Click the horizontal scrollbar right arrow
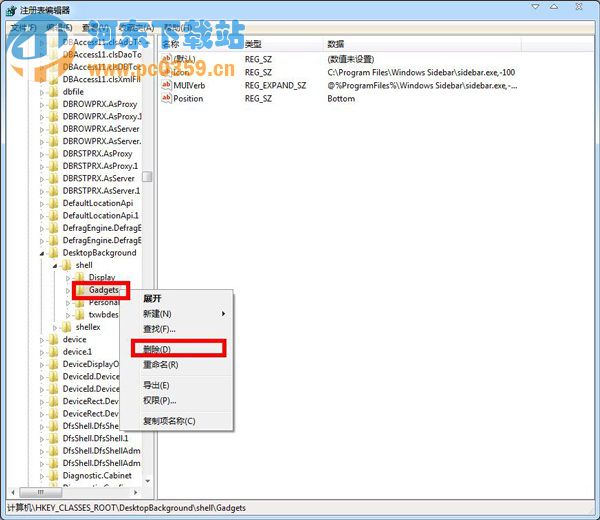 (x=135, y=492)
